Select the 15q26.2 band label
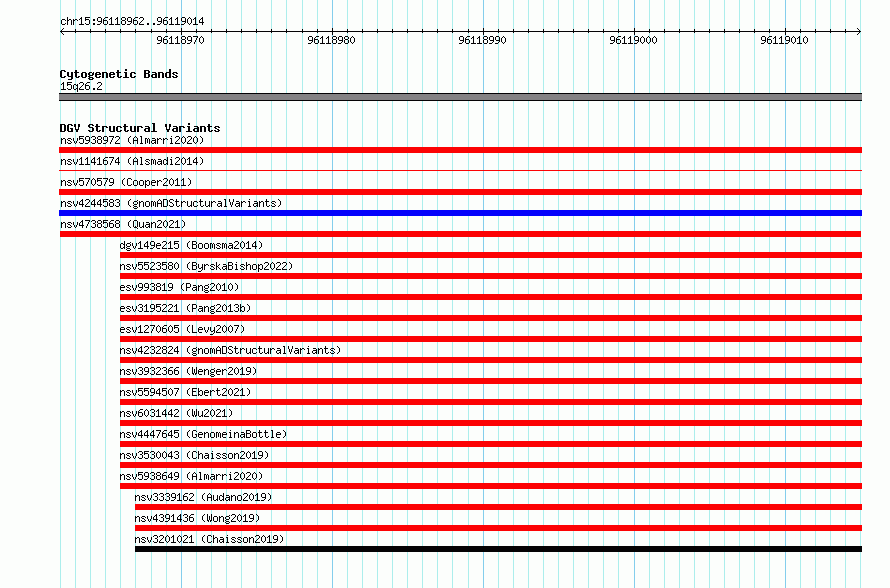 tap(81, 86)
